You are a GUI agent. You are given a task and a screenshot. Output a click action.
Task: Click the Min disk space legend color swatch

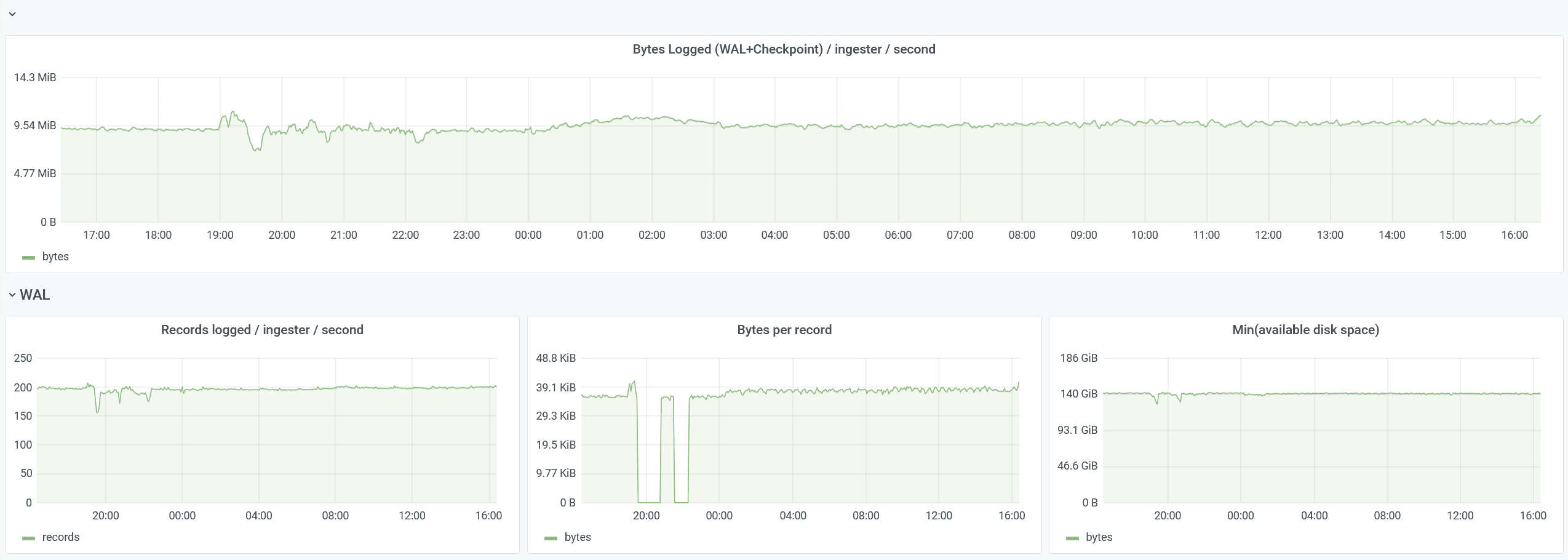tap(1072, 538)
